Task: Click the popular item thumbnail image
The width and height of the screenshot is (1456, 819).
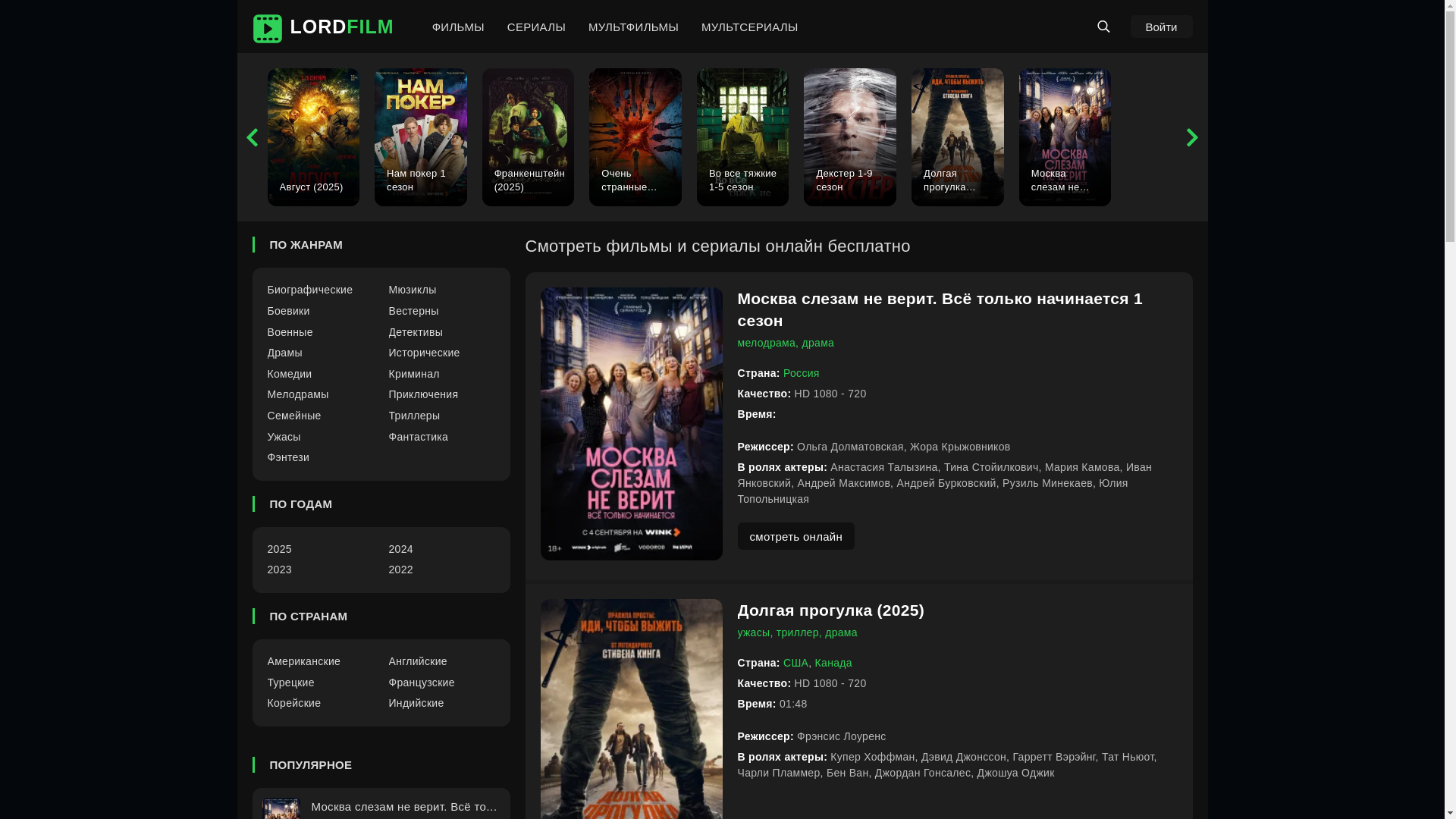Action: pyautogui.click(x=281, y=808)
